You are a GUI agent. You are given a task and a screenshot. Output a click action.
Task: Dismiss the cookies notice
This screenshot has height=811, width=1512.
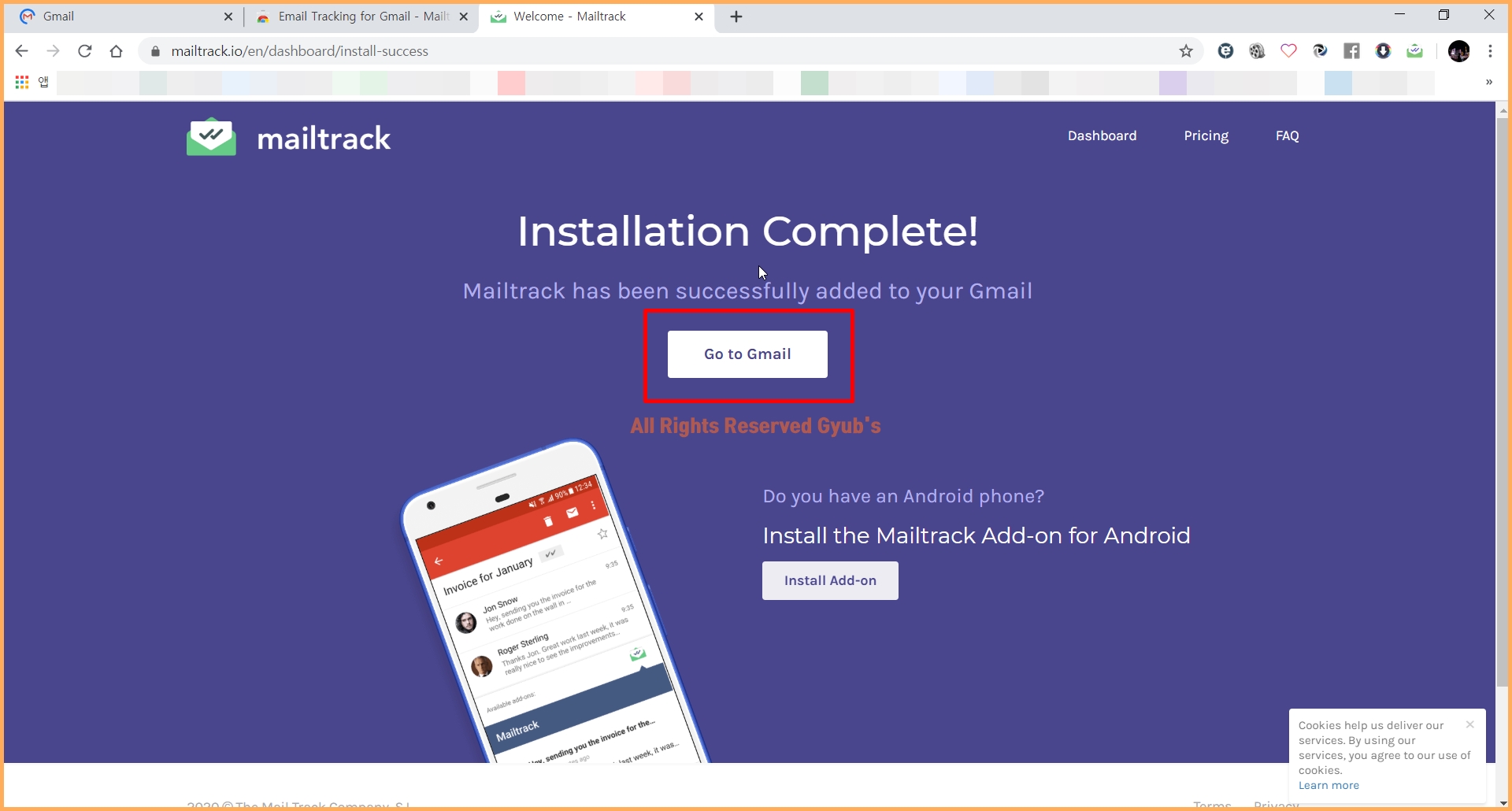tap(1469, 724)
